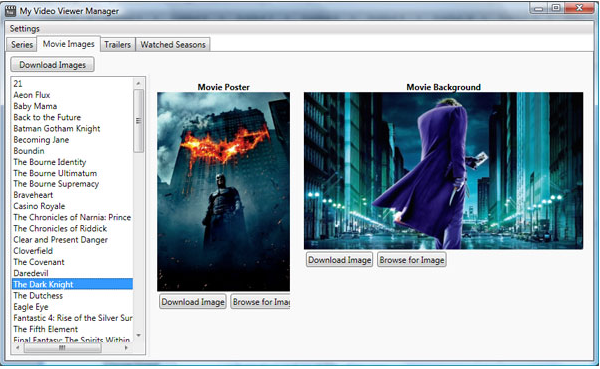Click the horizontal scroll right arrow

[x=127, y=348]
